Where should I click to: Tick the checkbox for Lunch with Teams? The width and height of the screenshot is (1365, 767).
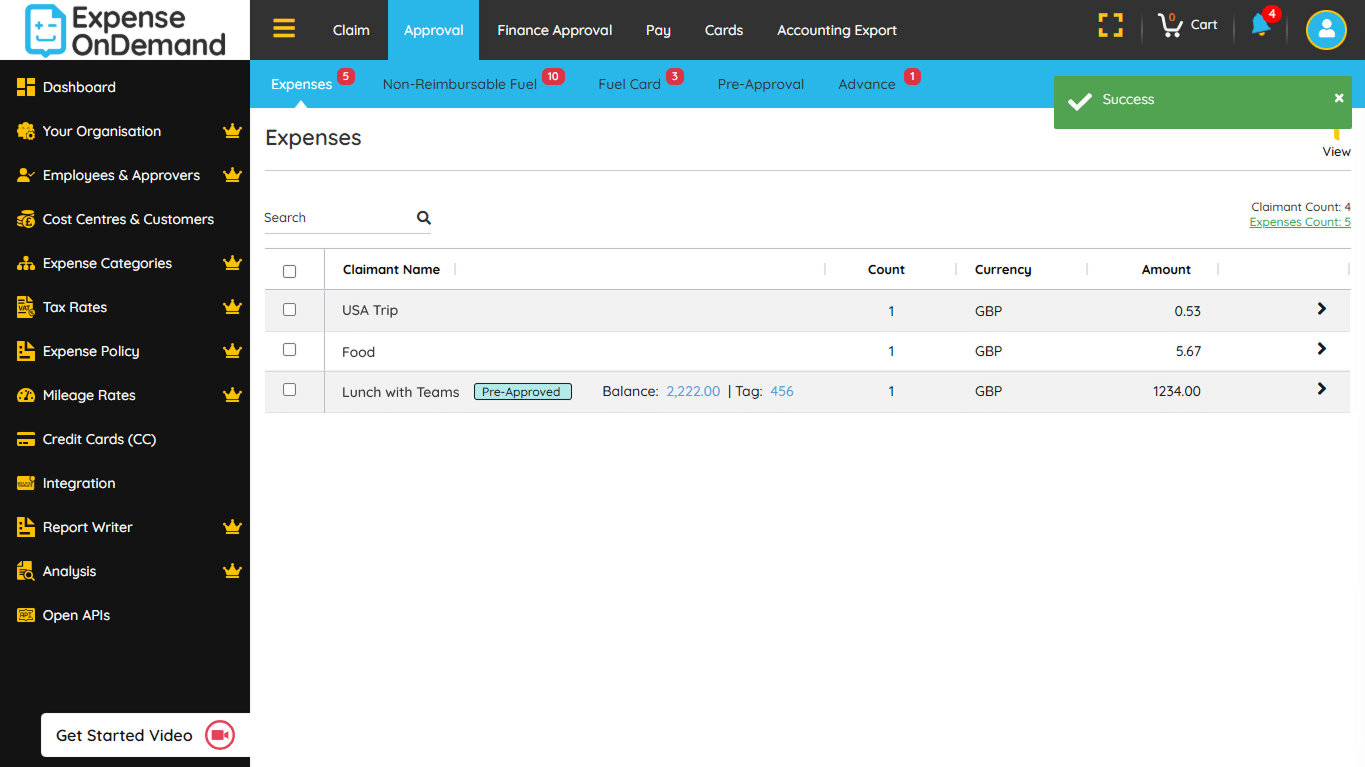[x=289, y=390]
